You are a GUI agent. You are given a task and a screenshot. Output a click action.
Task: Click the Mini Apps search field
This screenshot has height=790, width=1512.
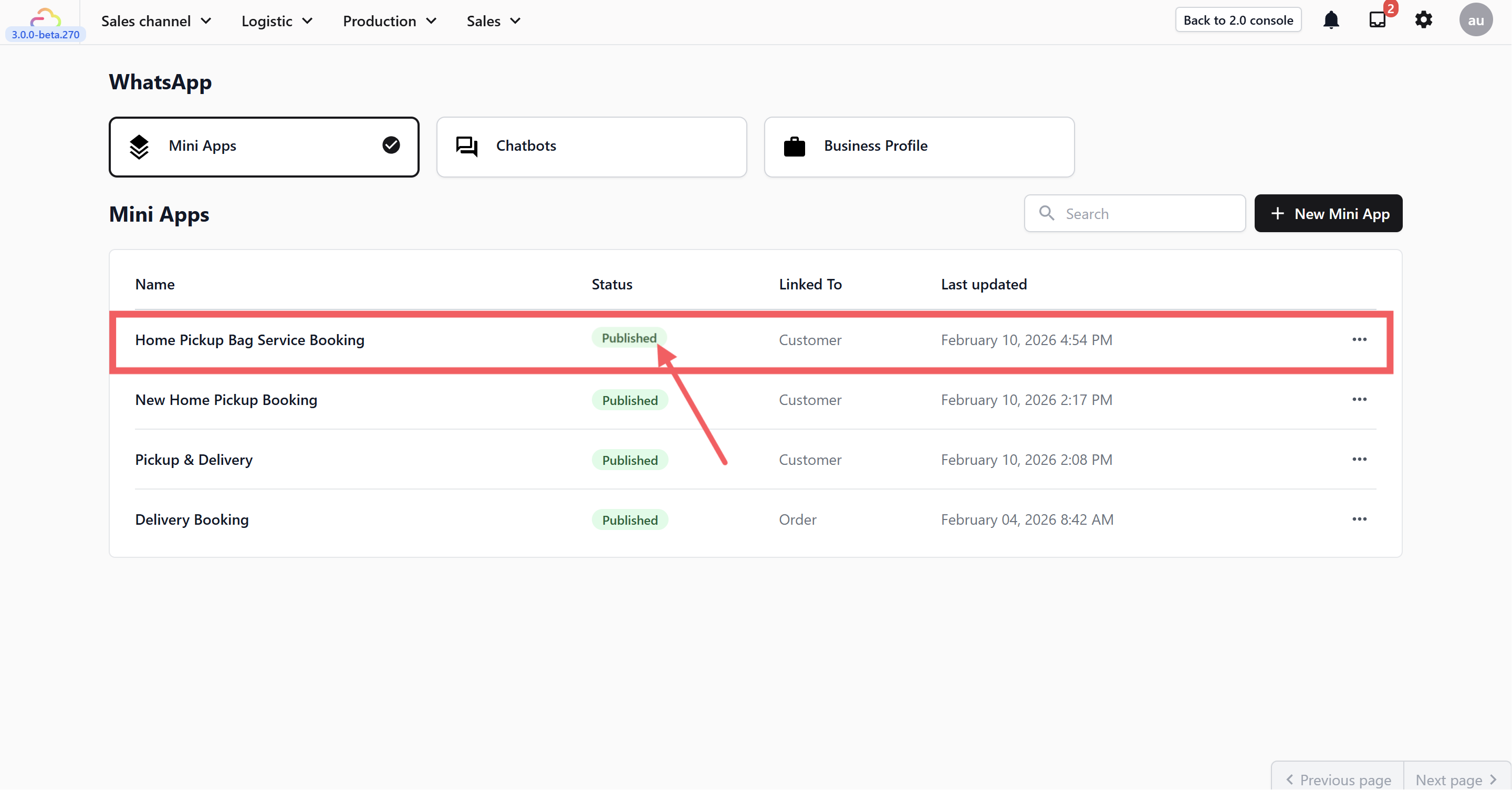coord(1144,214)
